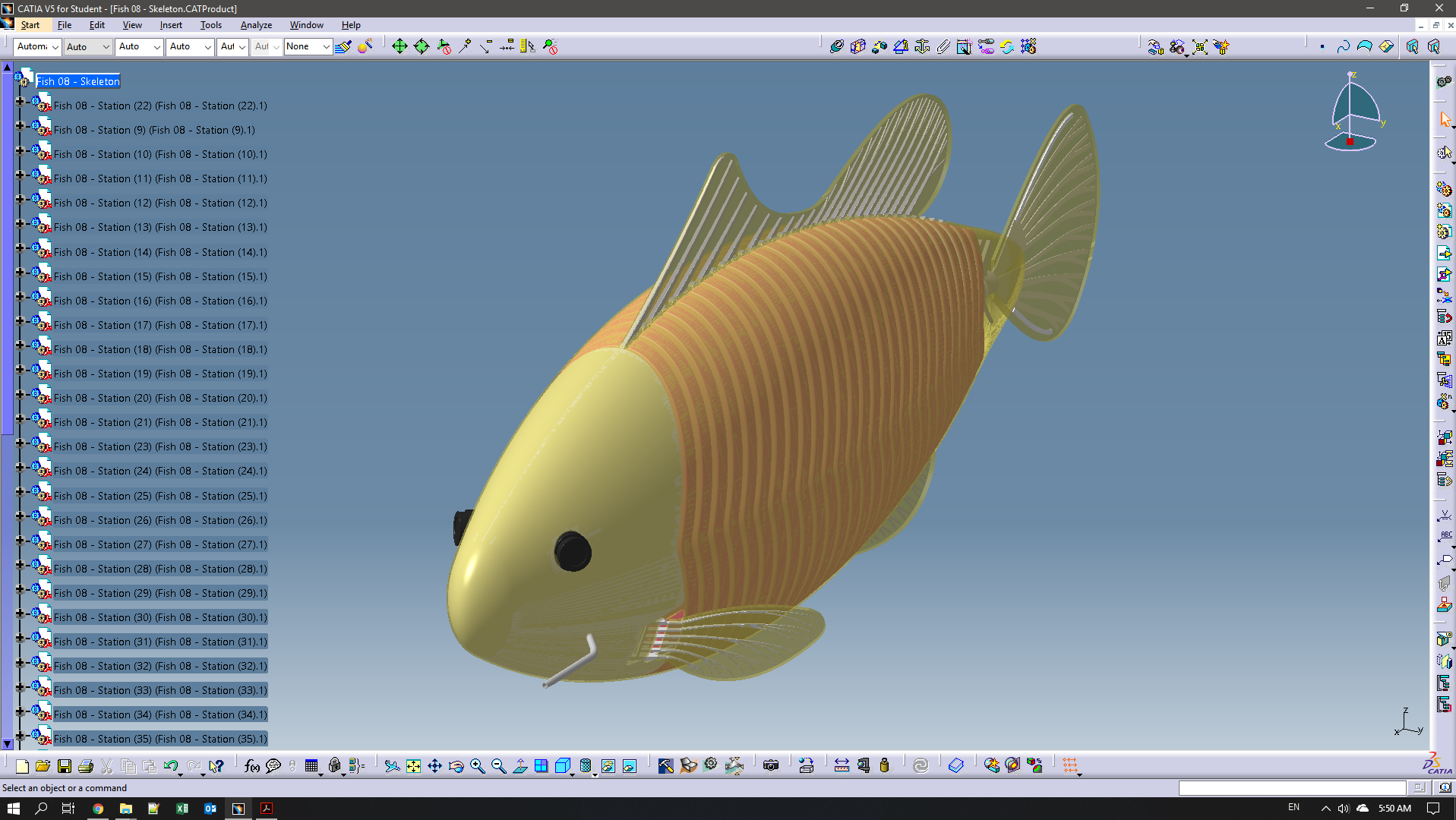Expand the Fish 08 - Station (9) node
Screen dimensions: 1456x820
tap(21, 125)
